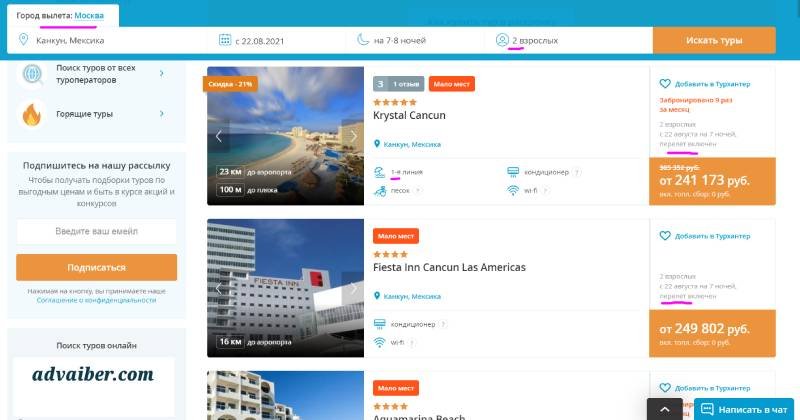Click heart icon for Fiesta Inn Cancun
Screen dimensions: 800x420
[664, 236]
